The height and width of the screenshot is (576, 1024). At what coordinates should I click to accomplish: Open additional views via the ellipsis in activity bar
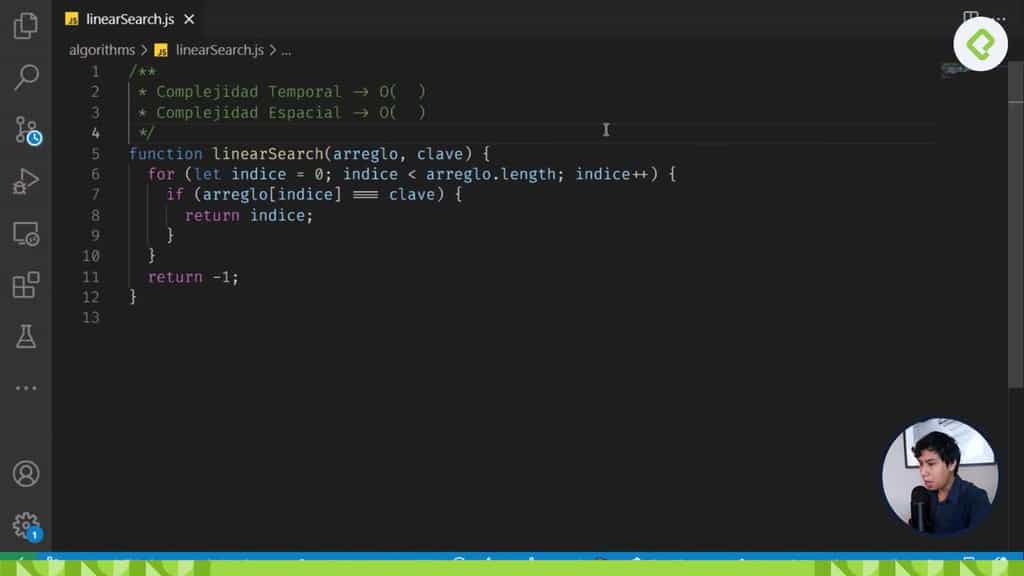coord(25,388)
